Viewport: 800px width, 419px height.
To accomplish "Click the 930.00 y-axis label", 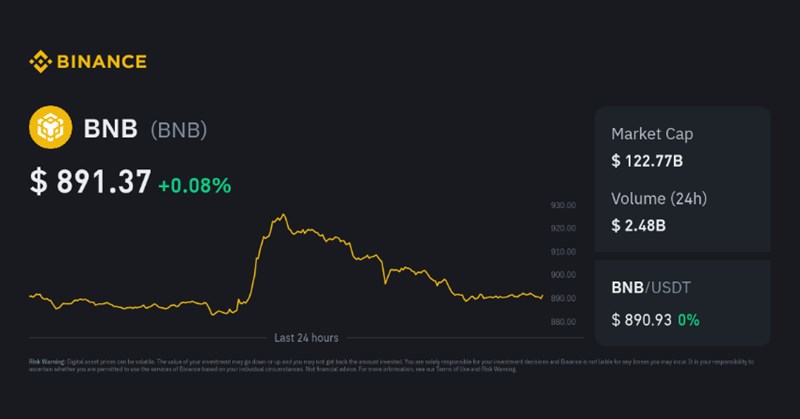I will 563,205.
